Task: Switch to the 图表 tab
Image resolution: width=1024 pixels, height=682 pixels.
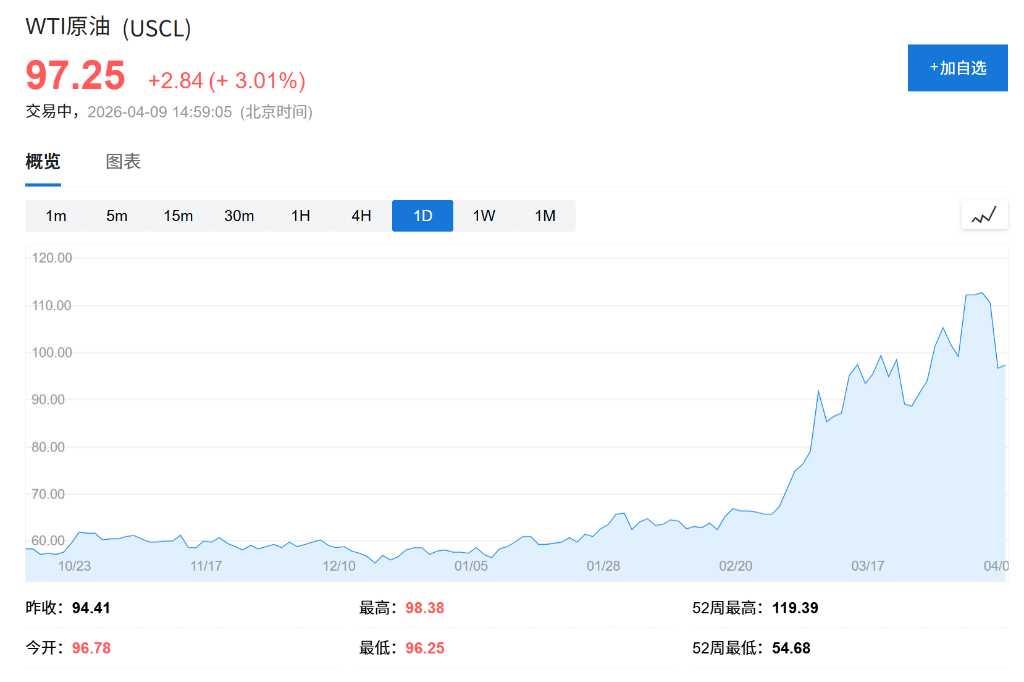Action: (122, 161)
